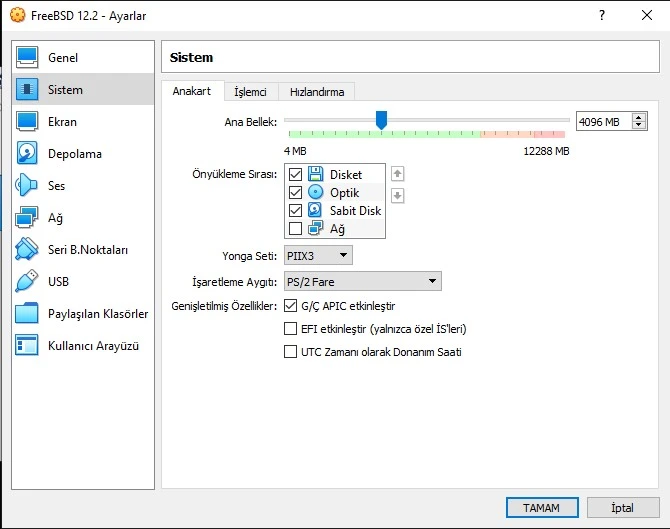This screenshot has height=529, width=670.
Task: Select USB in settings list
Action: click(x=83, y=281)
